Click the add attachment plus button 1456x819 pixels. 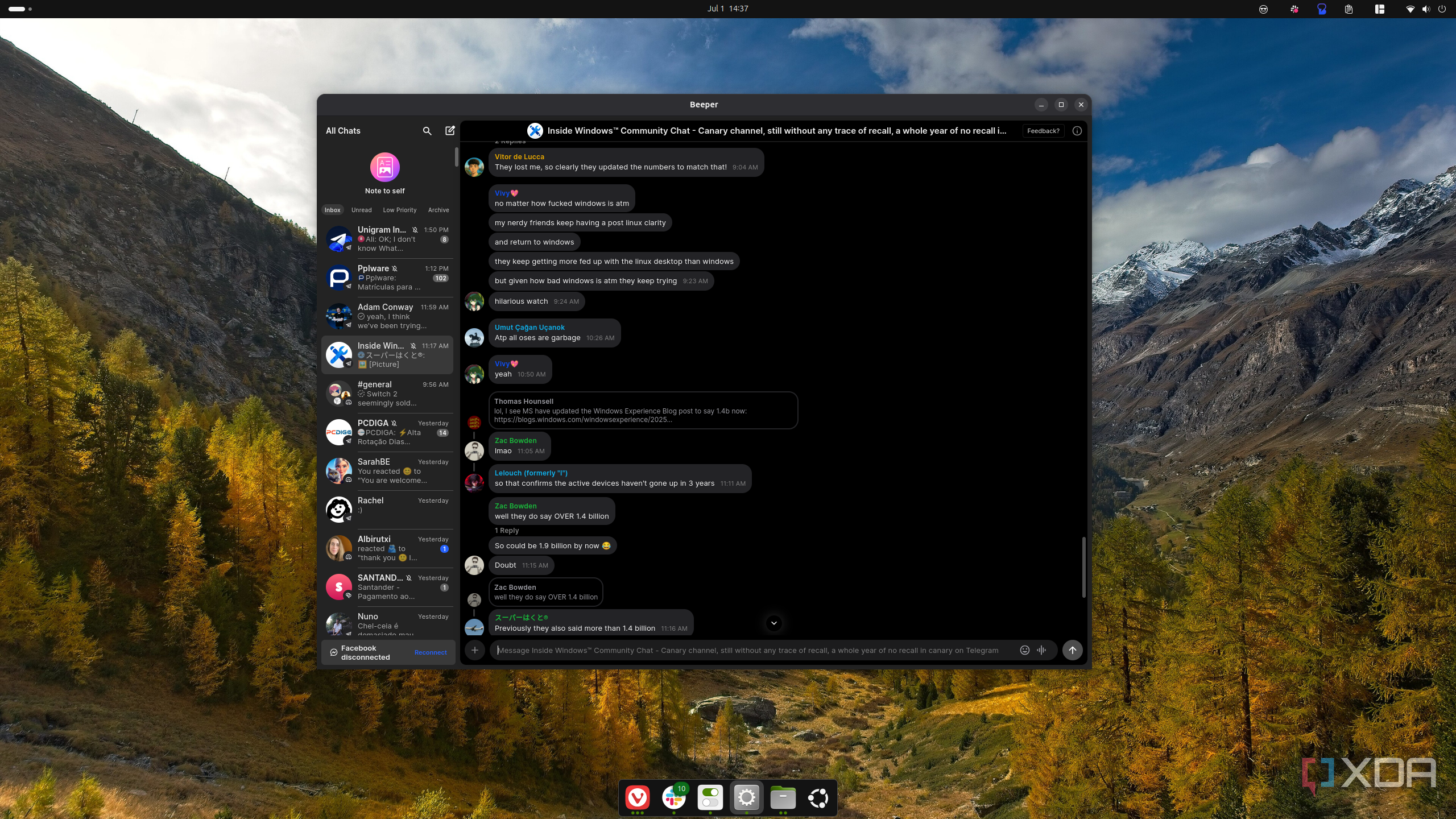tap(475, 650)
